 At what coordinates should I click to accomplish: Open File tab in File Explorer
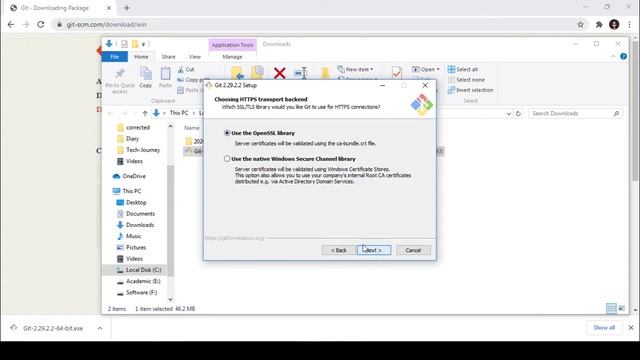pos(114,57)
